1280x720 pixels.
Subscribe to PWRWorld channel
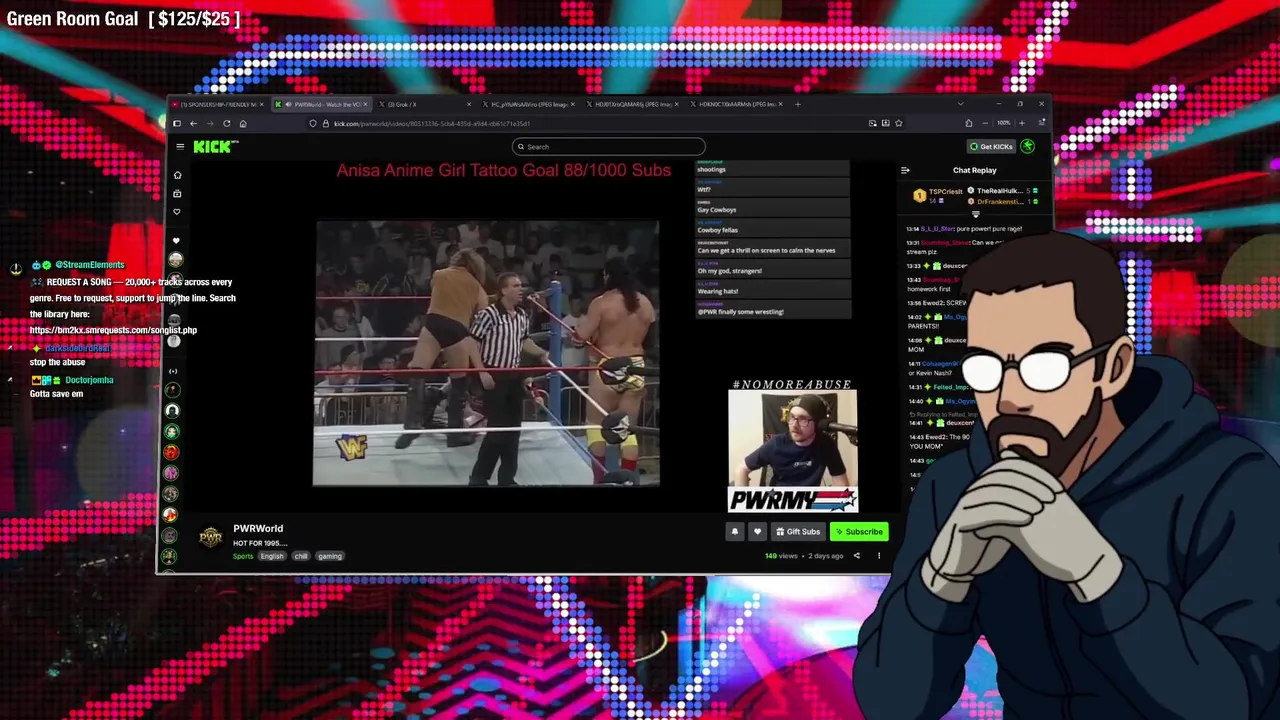(x=859, y=532)
